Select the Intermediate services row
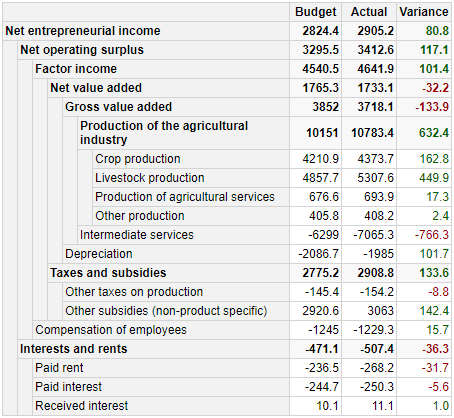This screenshot has height=418, width=454. 264,235
